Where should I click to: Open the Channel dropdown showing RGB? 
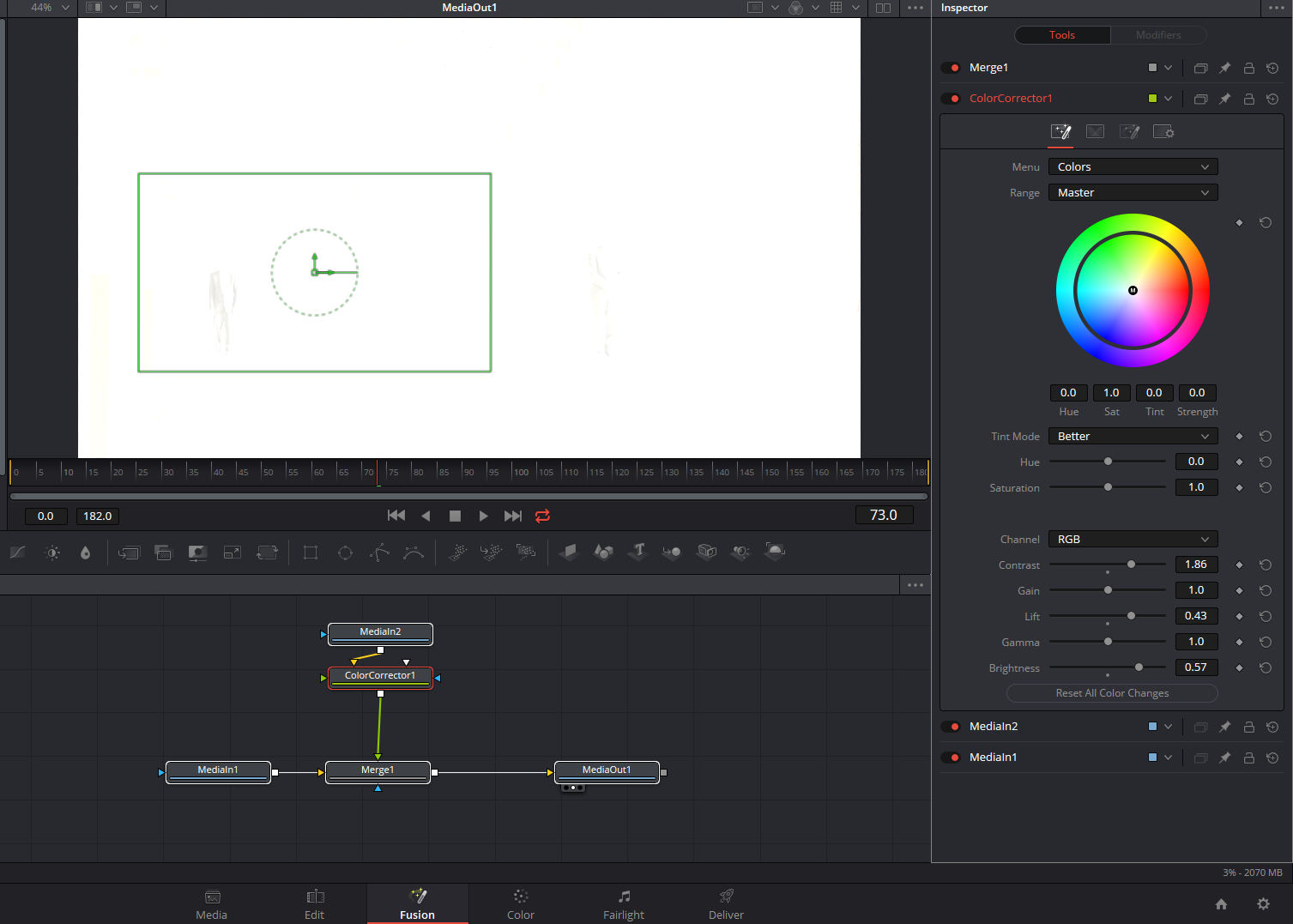coord(1133,540)
